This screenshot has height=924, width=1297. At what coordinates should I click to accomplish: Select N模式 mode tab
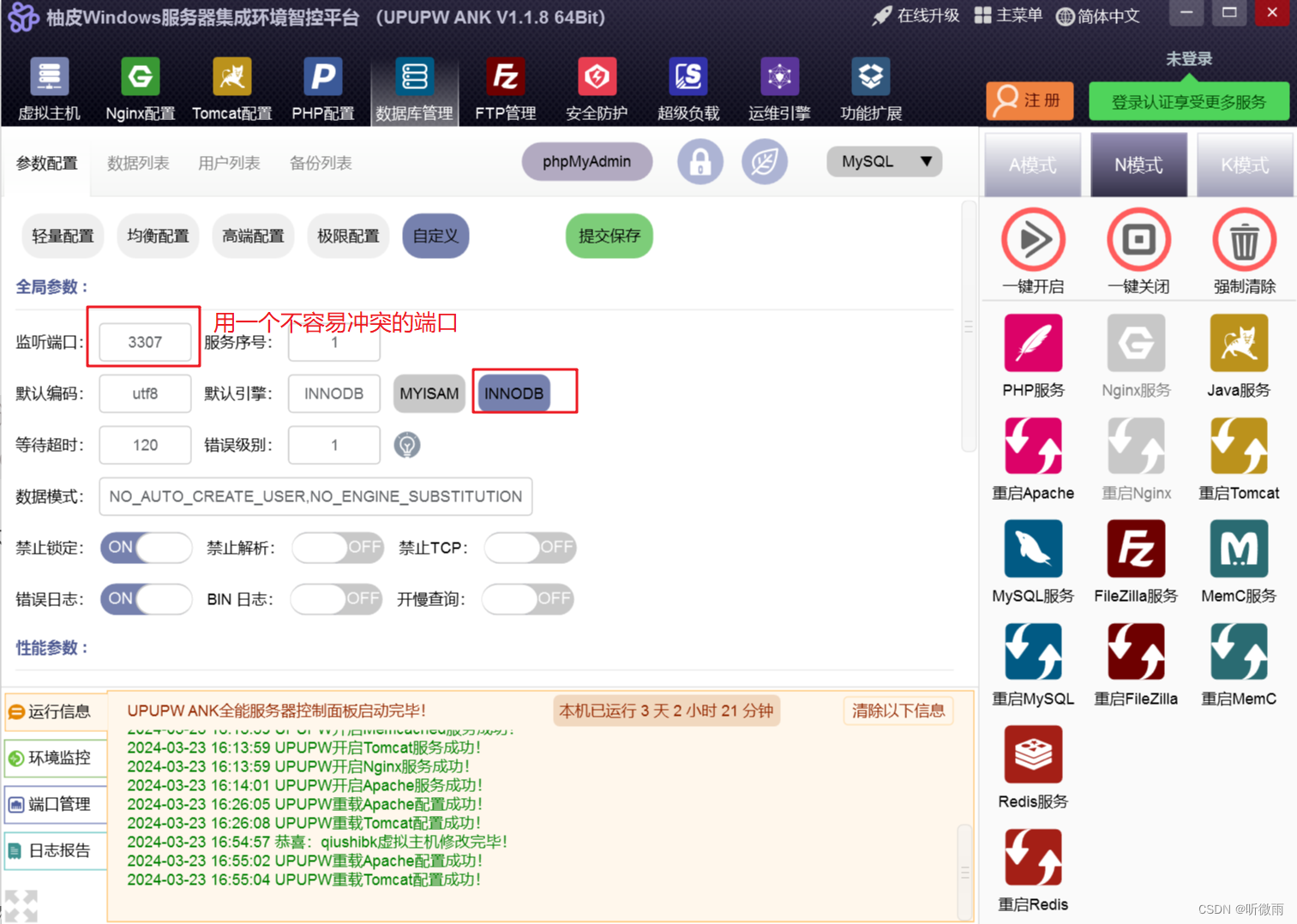pos(1138,165)
